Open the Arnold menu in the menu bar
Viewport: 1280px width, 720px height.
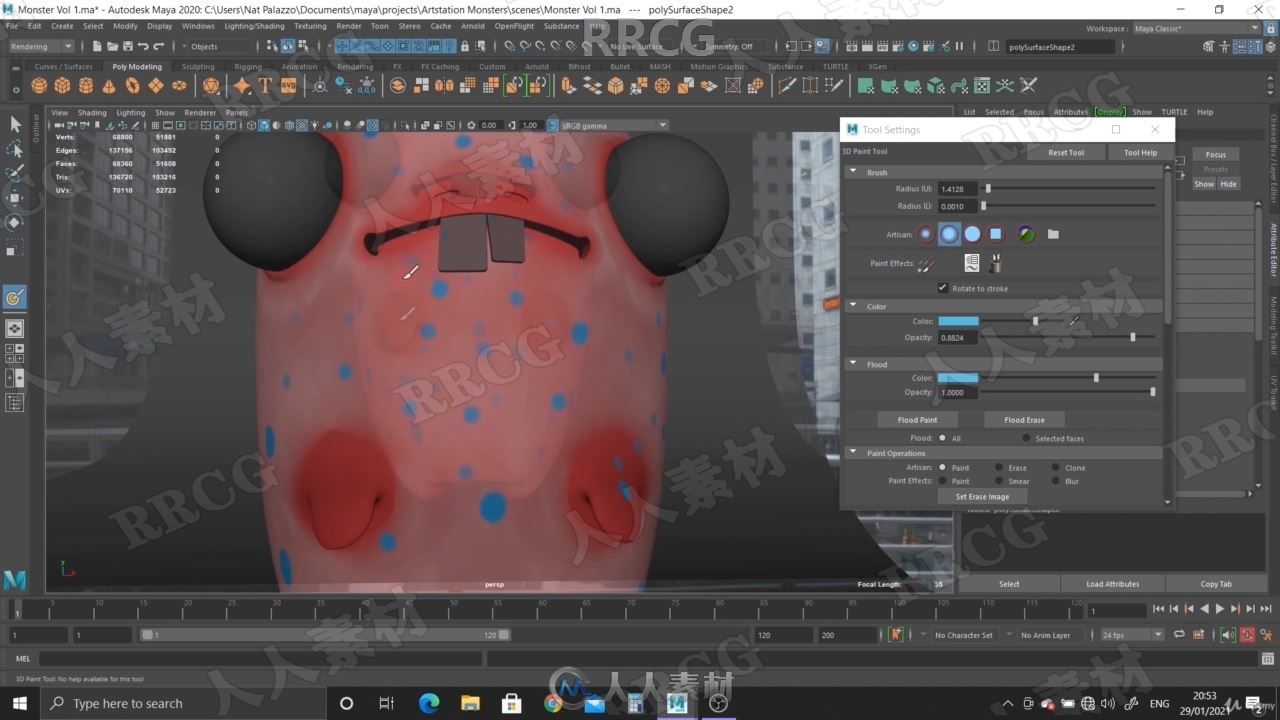473,26
